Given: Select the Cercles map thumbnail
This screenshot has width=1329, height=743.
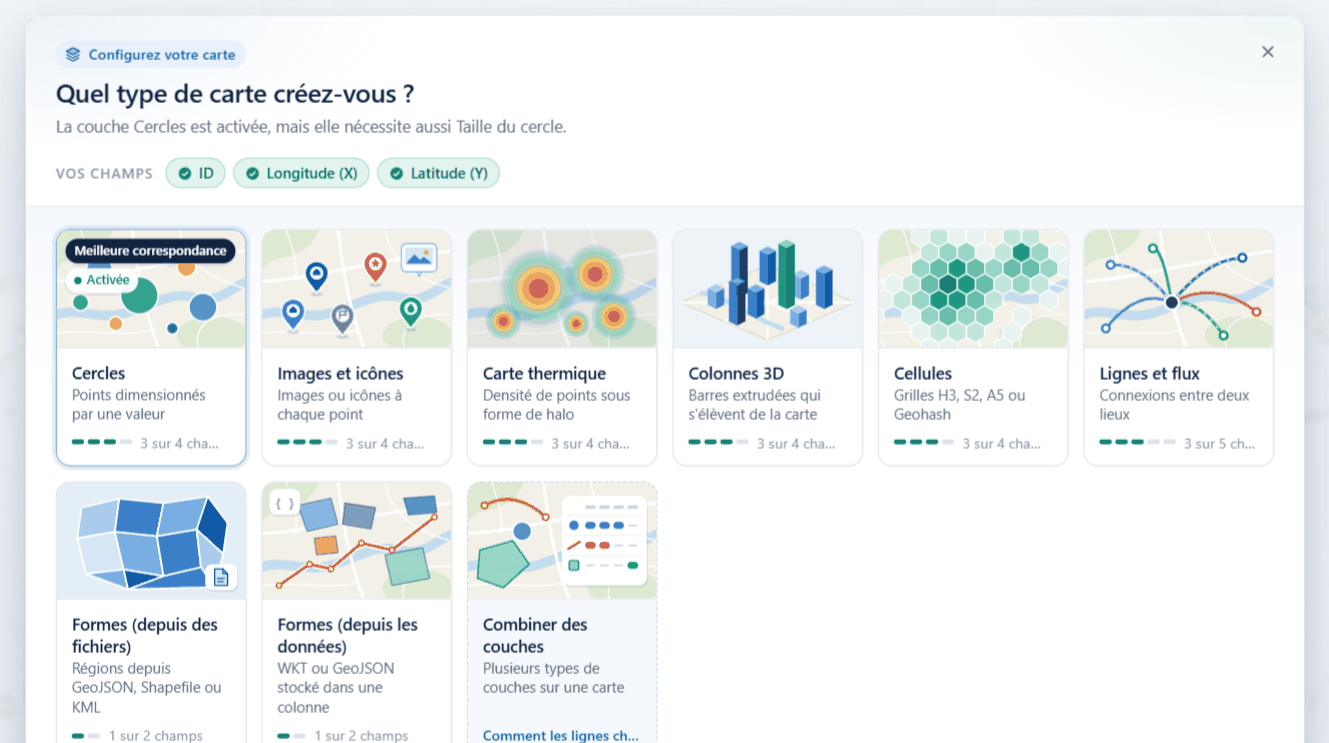Looking at the screenshot, I should [151, 289].
